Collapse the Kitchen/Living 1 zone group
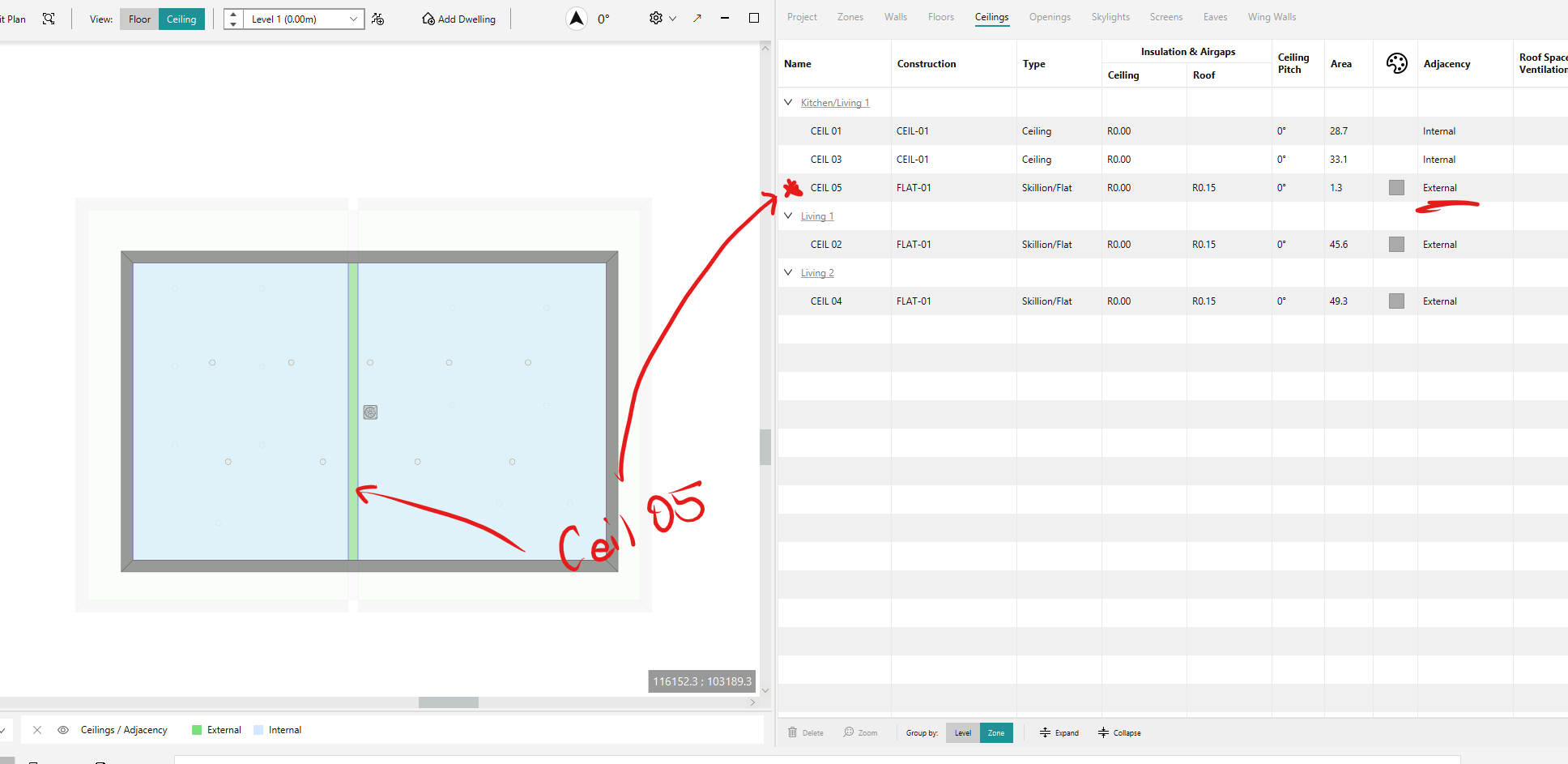This screenshot has height=764, width=1568. coord(788,102)
